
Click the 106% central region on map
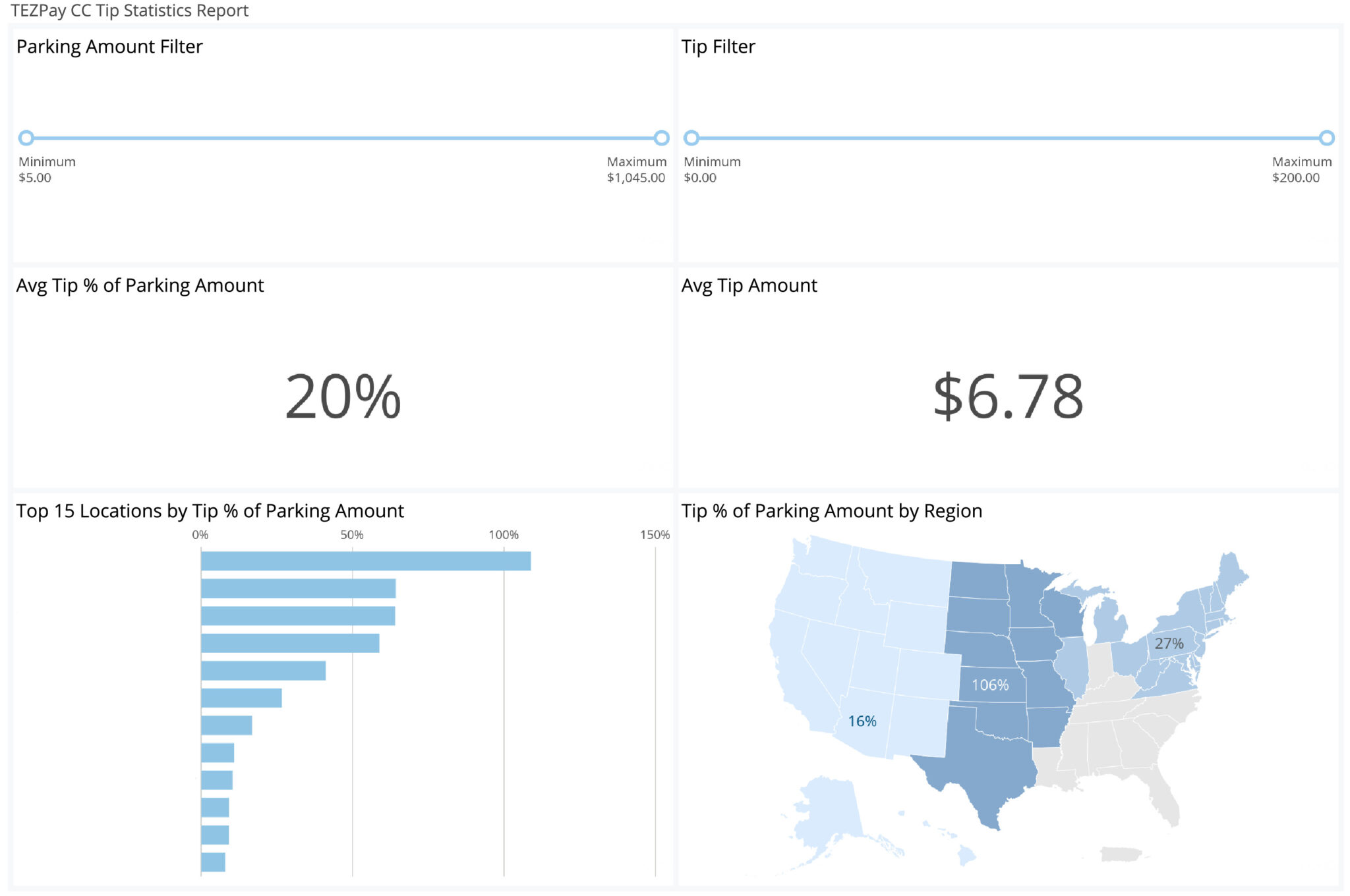tap(989, 685)
